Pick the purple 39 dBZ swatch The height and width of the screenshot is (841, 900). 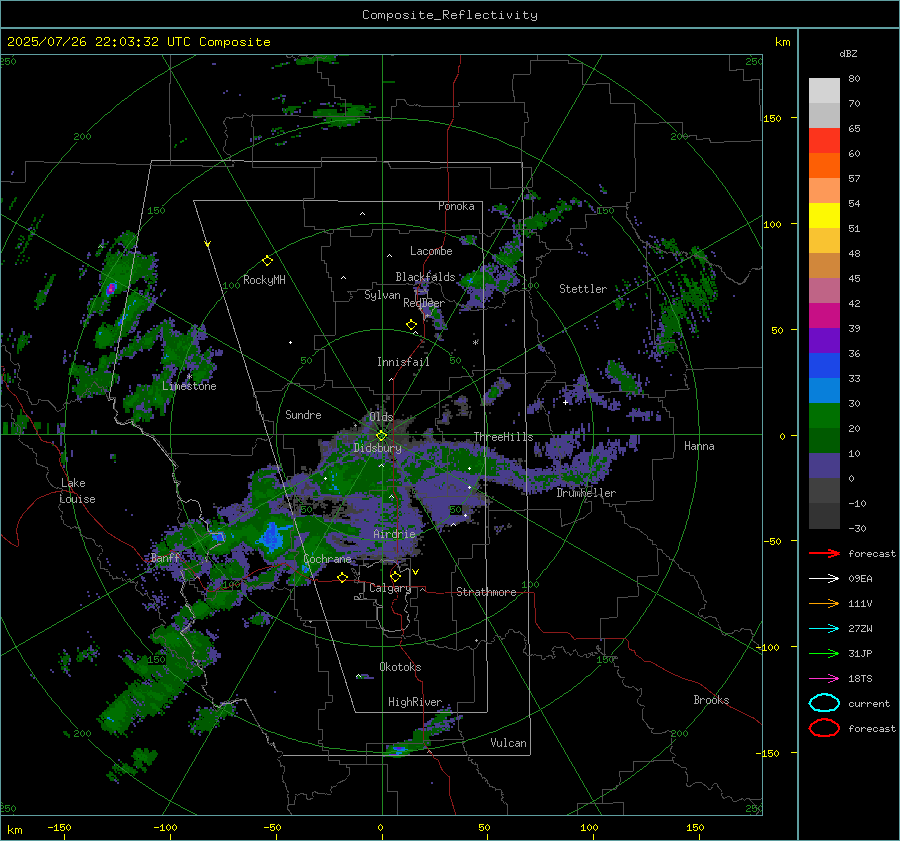coord(824,340)
